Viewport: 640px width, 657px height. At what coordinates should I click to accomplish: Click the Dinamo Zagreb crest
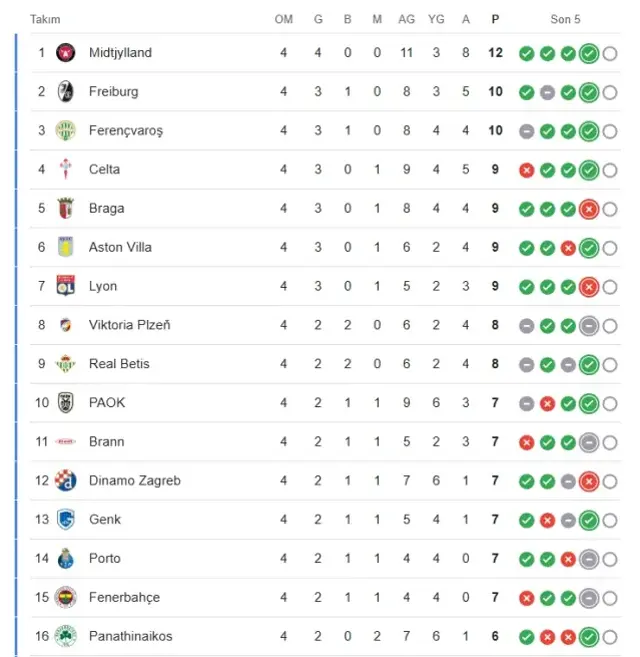point(66,481)
